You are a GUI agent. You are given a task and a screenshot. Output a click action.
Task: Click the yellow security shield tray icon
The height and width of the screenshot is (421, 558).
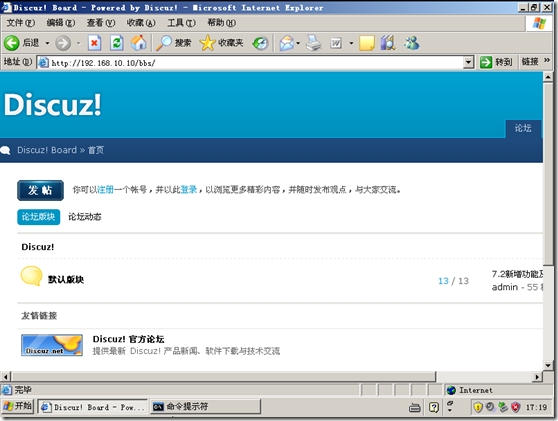(478, 407)
